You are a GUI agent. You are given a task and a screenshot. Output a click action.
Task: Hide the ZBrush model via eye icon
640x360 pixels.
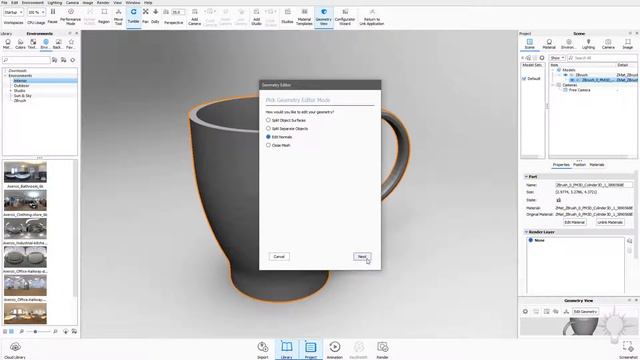[565, 75]
